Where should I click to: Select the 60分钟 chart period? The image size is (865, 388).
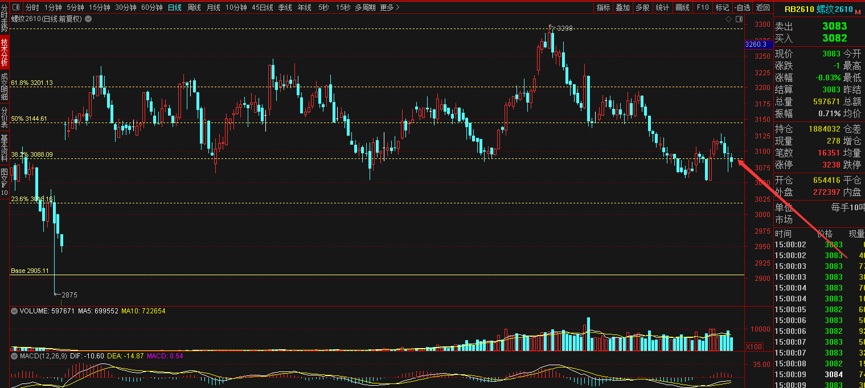coord(152,8)
